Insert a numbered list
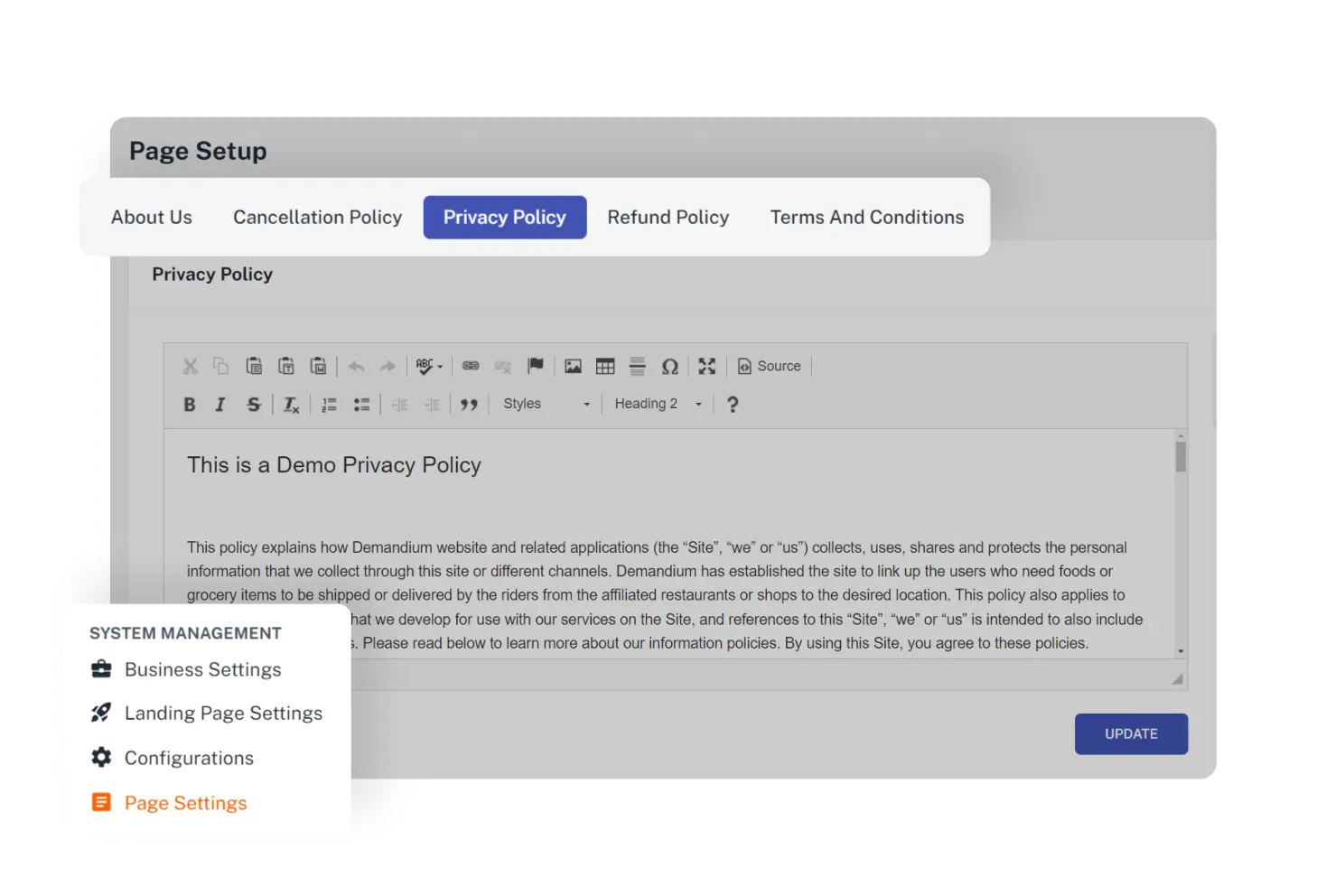 pyautogui.click(x=330, y=405)
